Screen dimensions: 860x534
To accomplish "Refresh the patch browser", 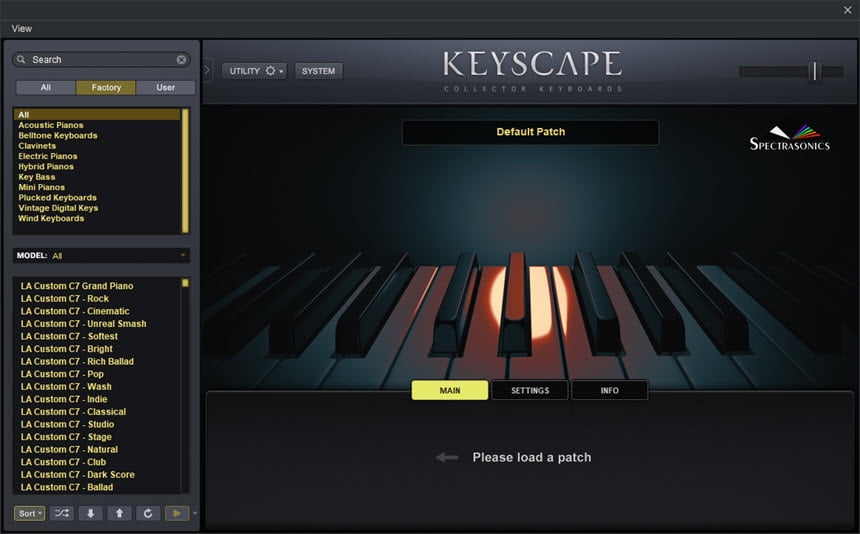I will click(x=148, y=514).
